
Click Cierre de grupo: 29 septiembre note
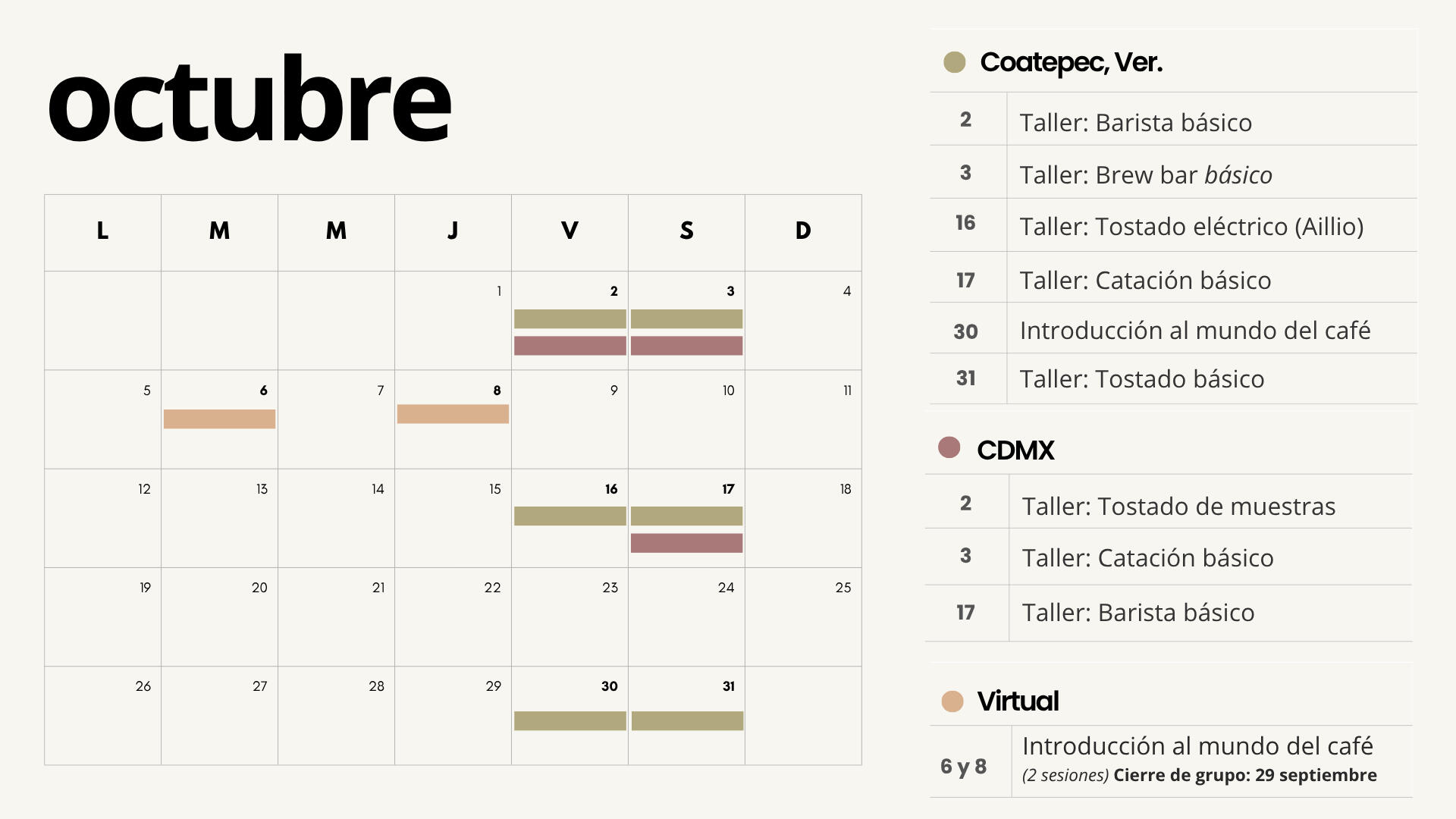(1245, 775)
